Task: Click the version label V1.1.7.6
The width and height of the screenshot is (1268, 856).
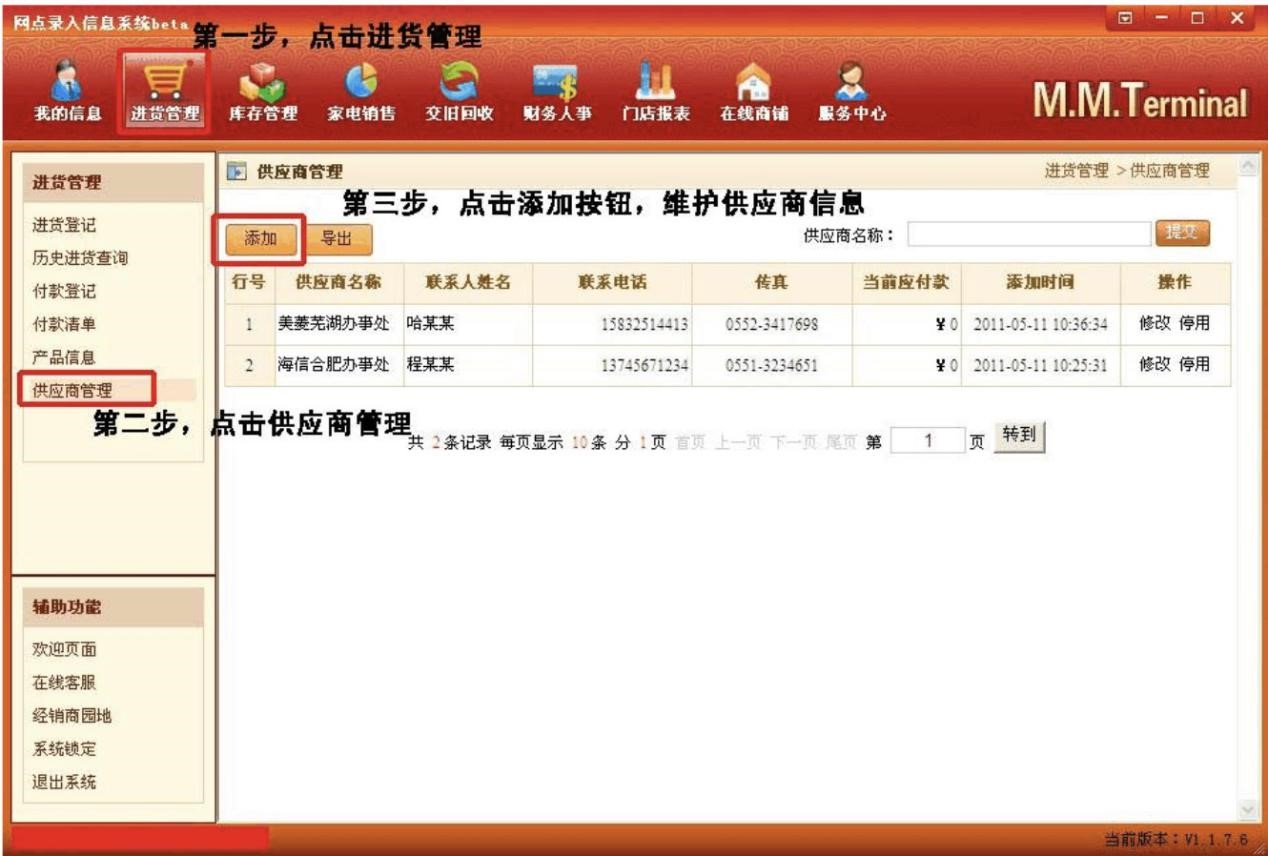Action: point(1216,839)
